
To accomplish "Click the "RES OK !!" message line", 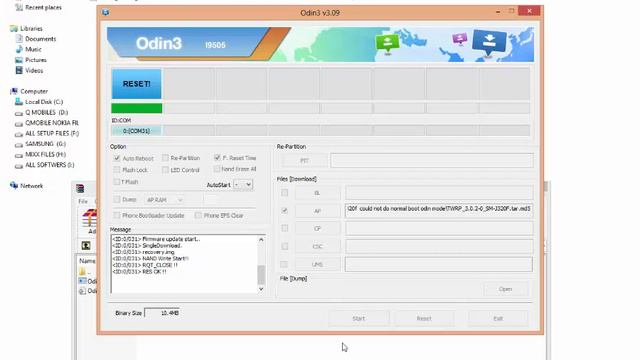I will coord(139,271).
